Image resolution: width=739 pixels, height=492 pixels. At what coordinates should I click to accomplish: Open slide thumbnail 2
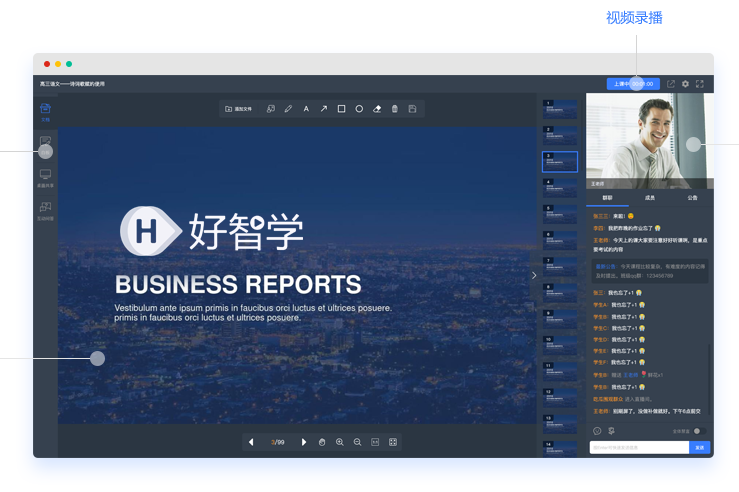click(560, 136)
